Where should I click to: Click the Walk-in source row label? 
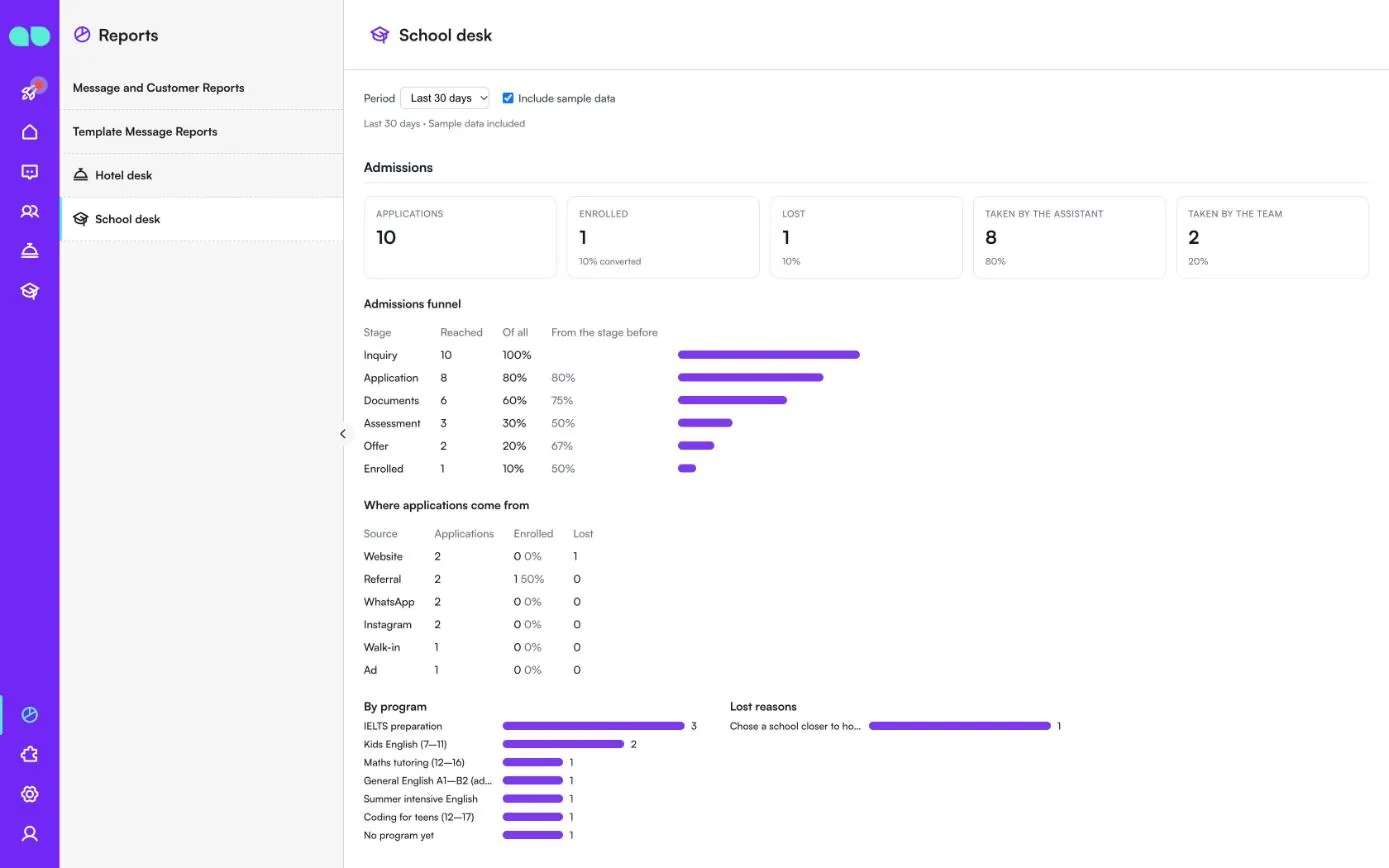coord(382,647)
